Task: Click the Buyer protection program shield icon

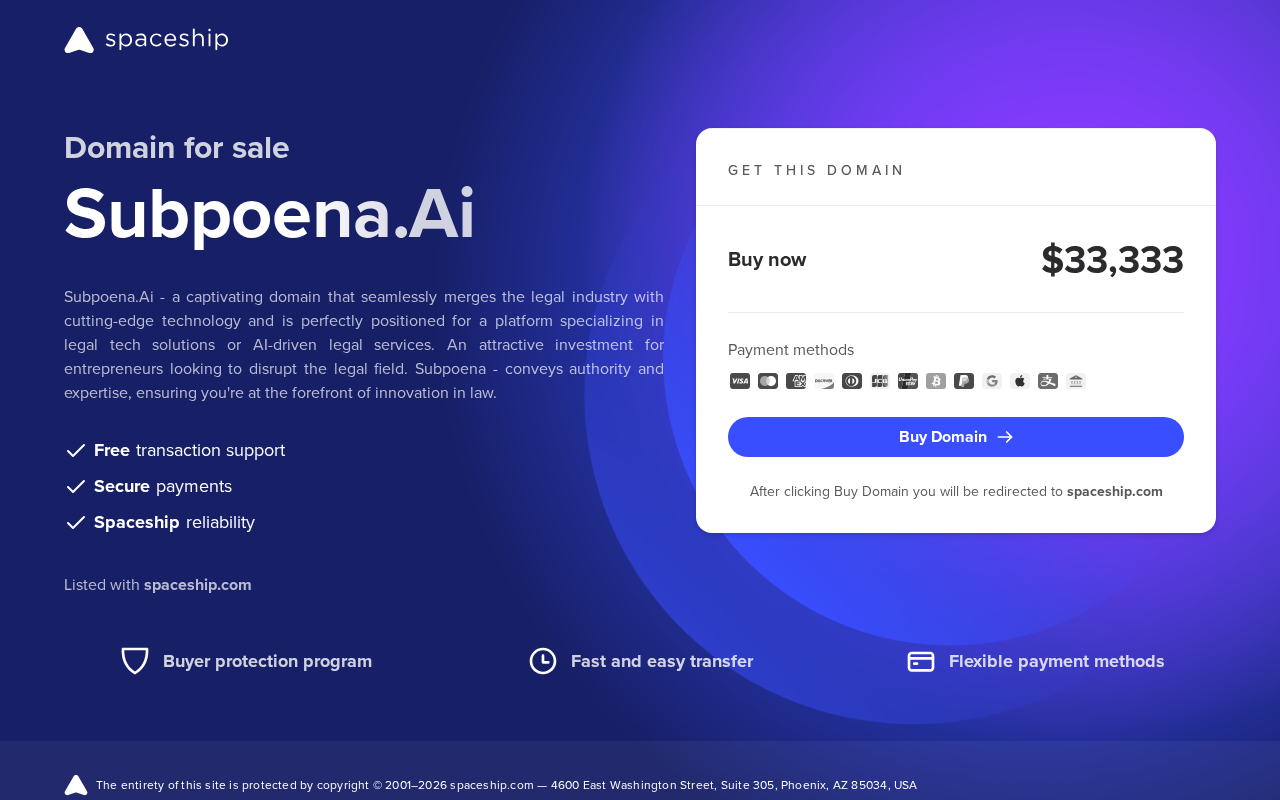Action: (135, 661)
